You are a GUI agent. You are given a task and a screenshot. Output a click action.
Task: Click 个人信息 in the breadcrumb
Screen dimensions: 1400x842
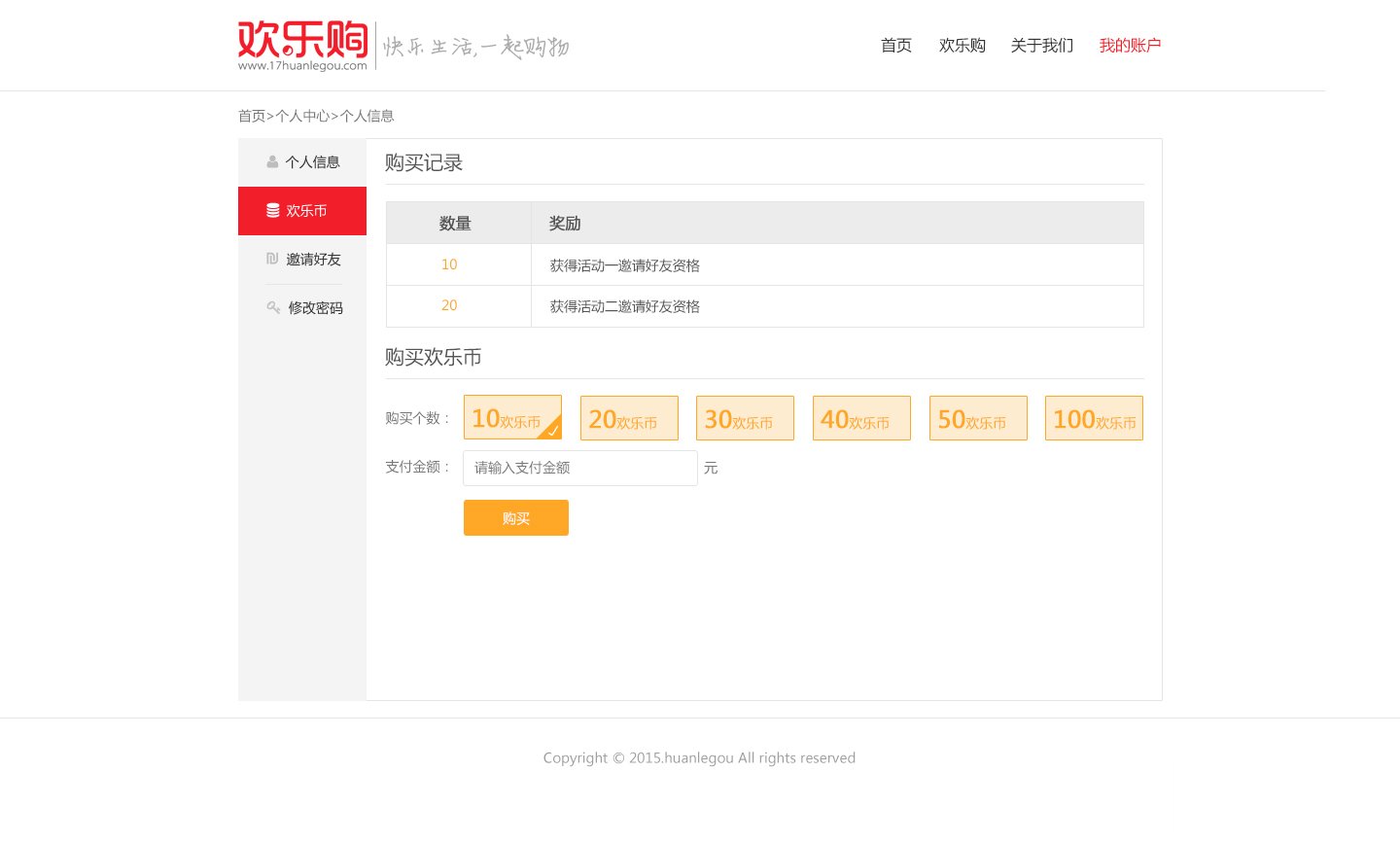[x=367, y=116]
